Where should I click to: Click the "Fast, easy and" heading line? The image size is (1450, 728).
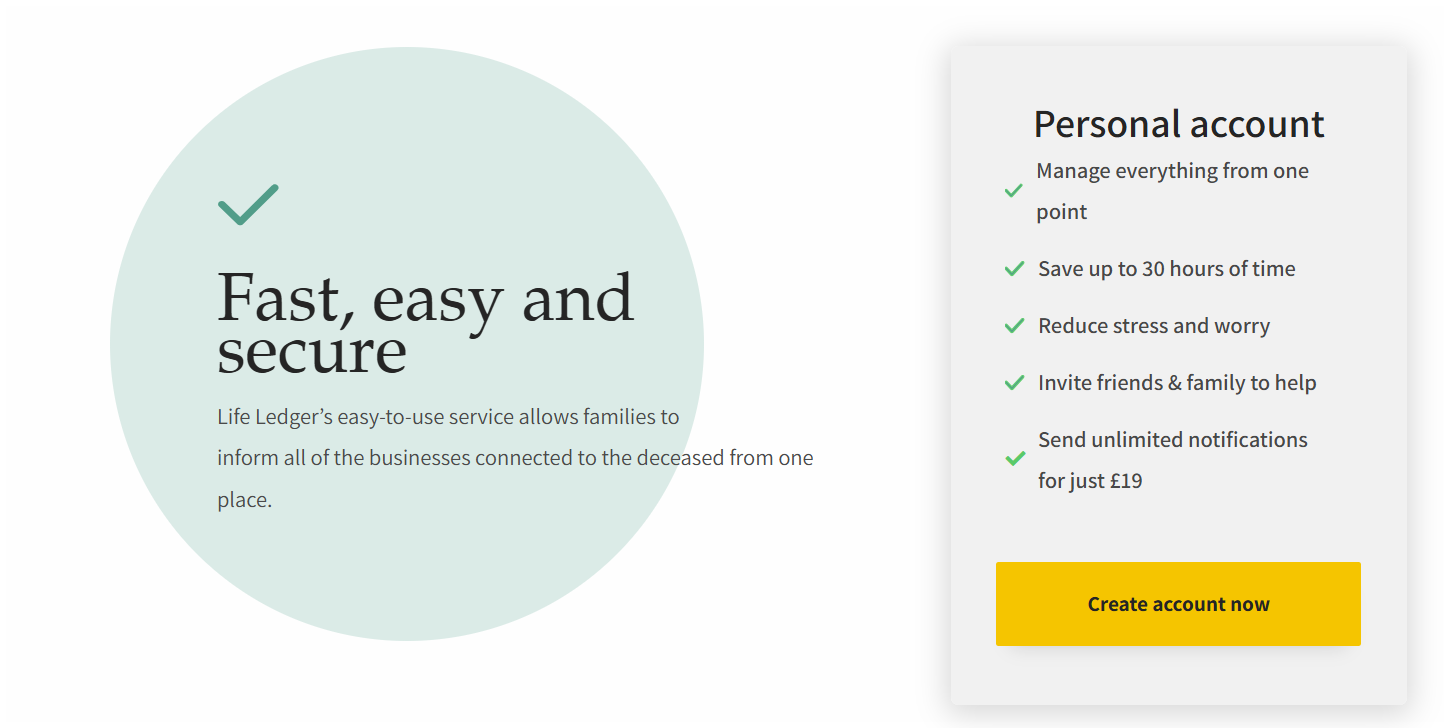(425, 298)
